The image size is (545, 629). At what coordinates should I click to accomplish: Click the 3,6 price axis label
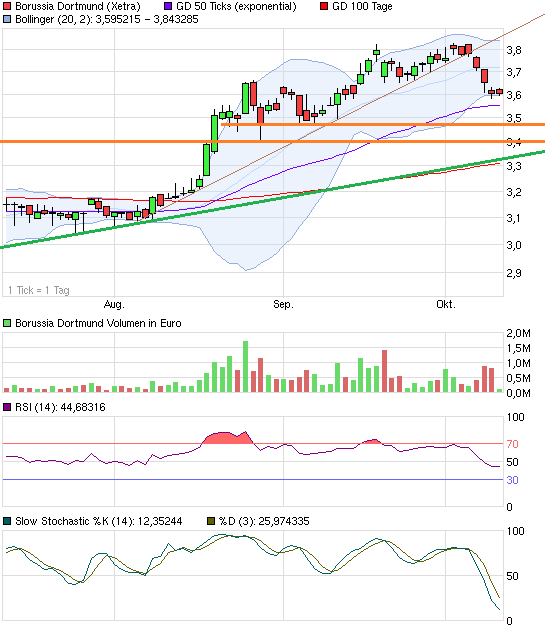click(x=514, y=95)
